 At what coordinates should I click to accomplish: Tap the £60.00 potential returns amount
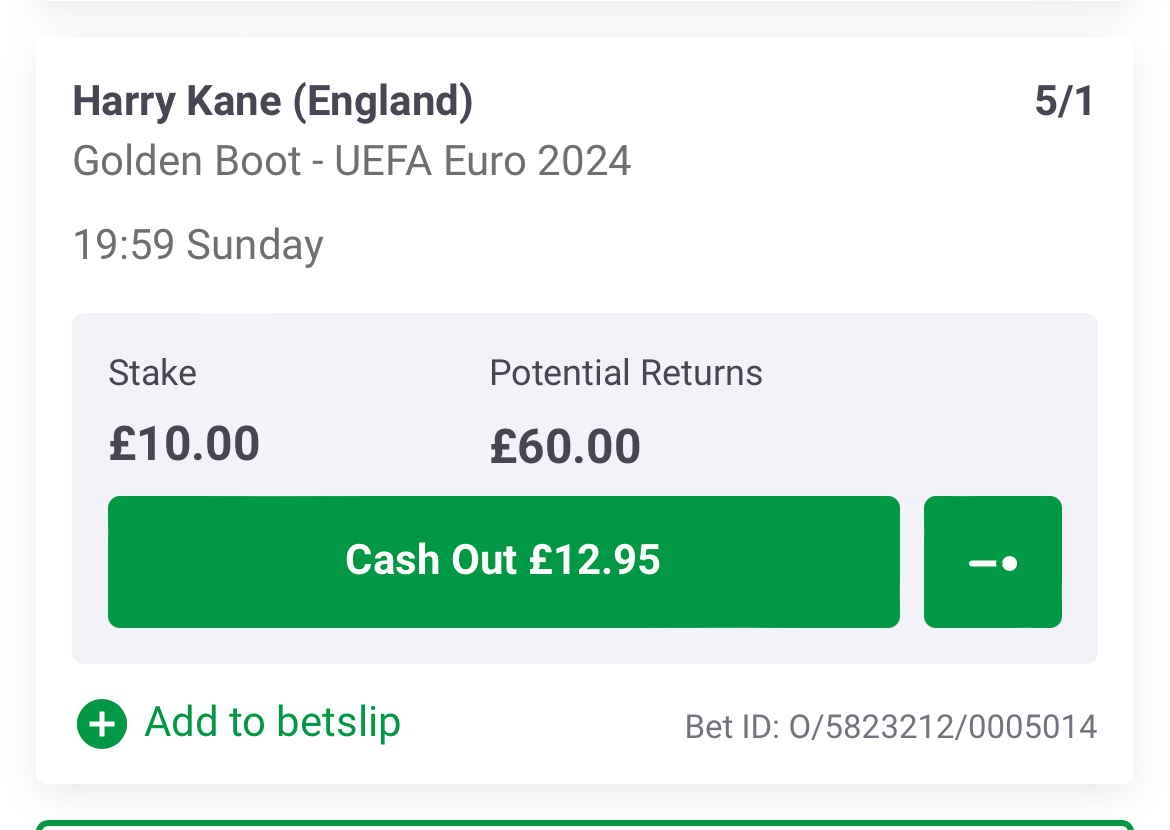click(565, 446)
